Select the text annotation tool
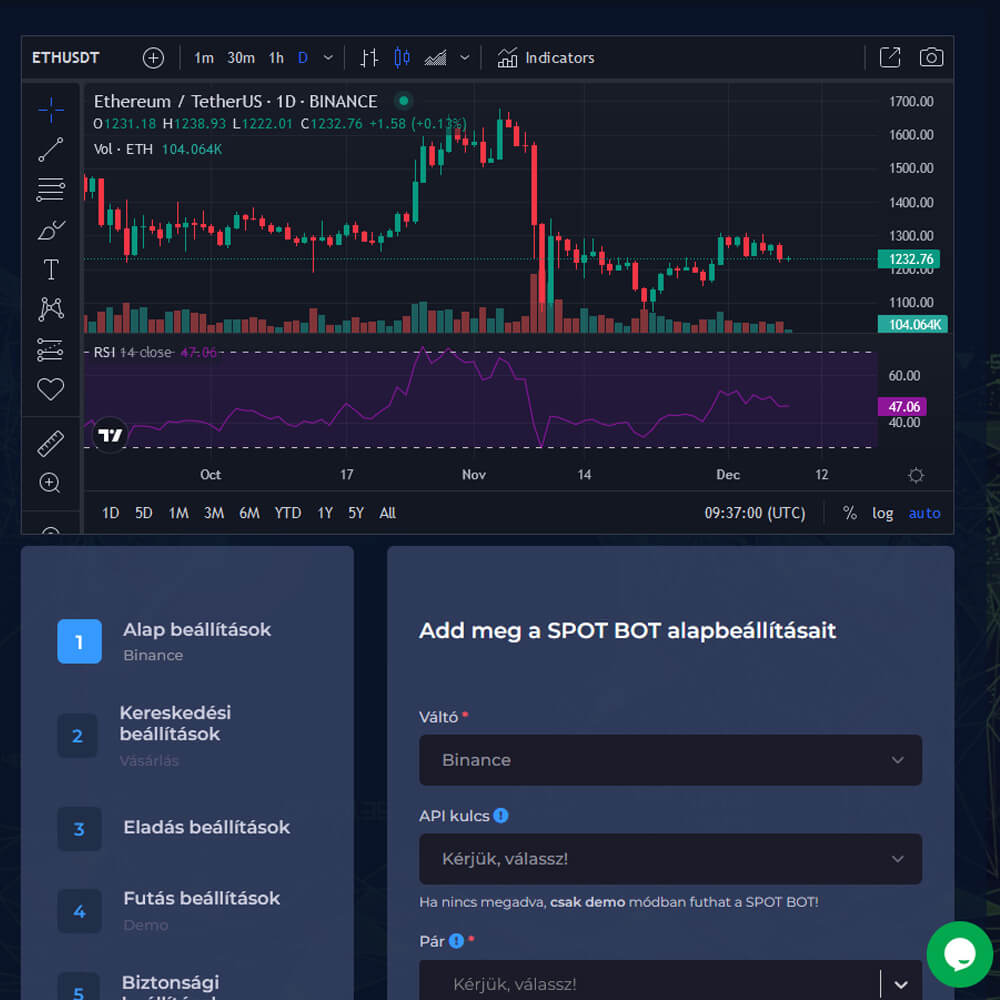 [50, 269]
